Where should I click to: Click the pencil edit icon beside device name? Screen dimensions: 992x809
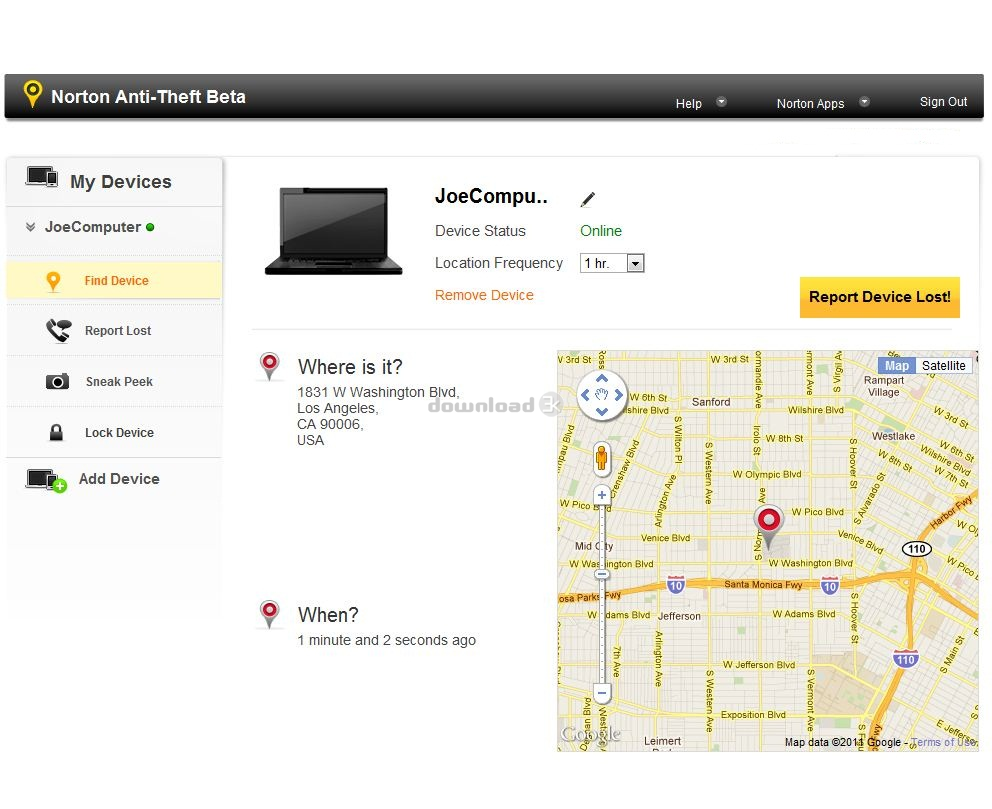[x=587, y=200]
